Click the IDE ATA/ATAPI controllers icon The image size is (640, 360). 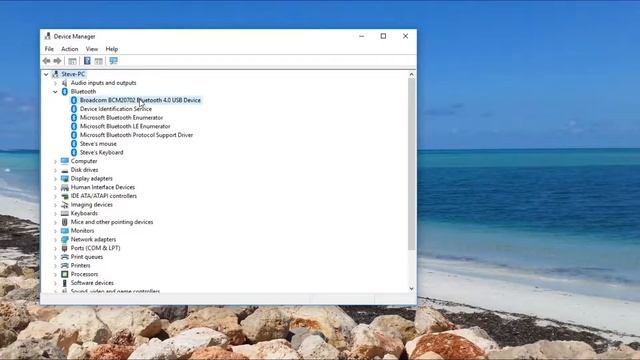pyautogui.click(x=64, y=196)
